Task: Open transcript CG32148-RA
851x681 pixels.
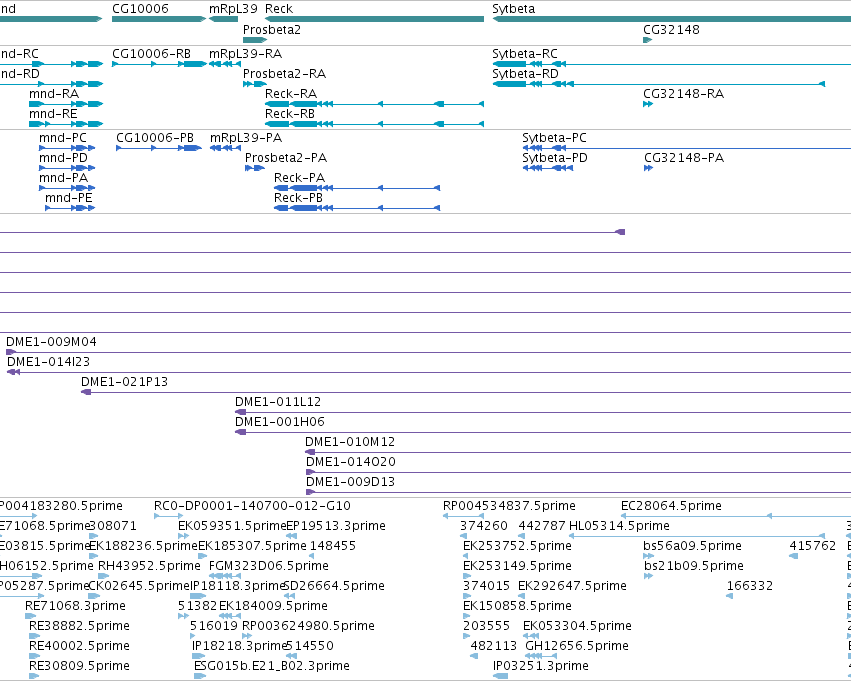Action: click(x=683, y=93)
